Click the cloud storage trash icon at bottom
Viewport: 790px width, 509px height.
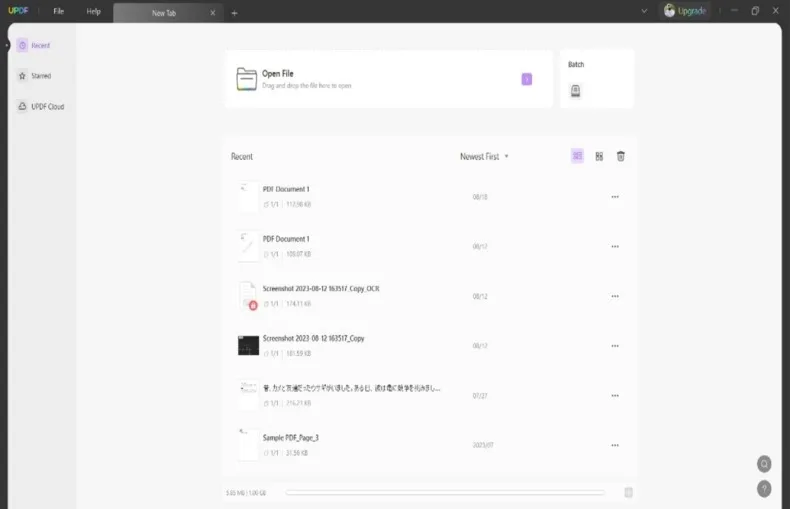coord(628,492)
